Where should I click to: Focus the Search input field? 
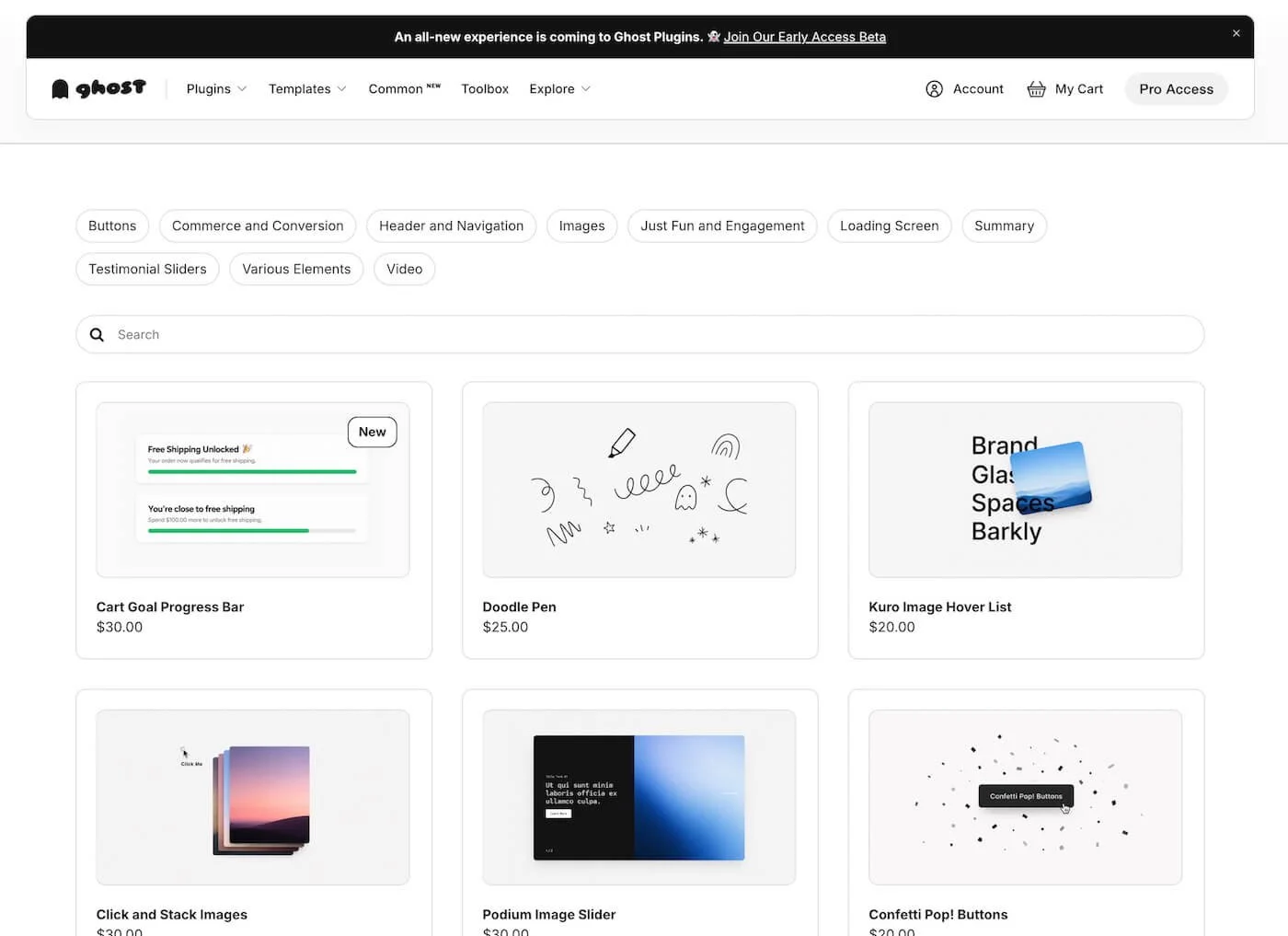click(x=639, y=334)
